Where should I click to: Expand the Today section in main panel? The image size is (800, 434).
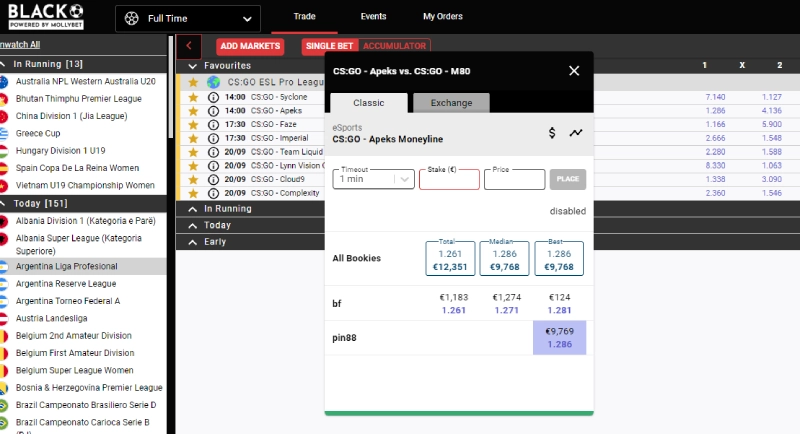[192, 225]
